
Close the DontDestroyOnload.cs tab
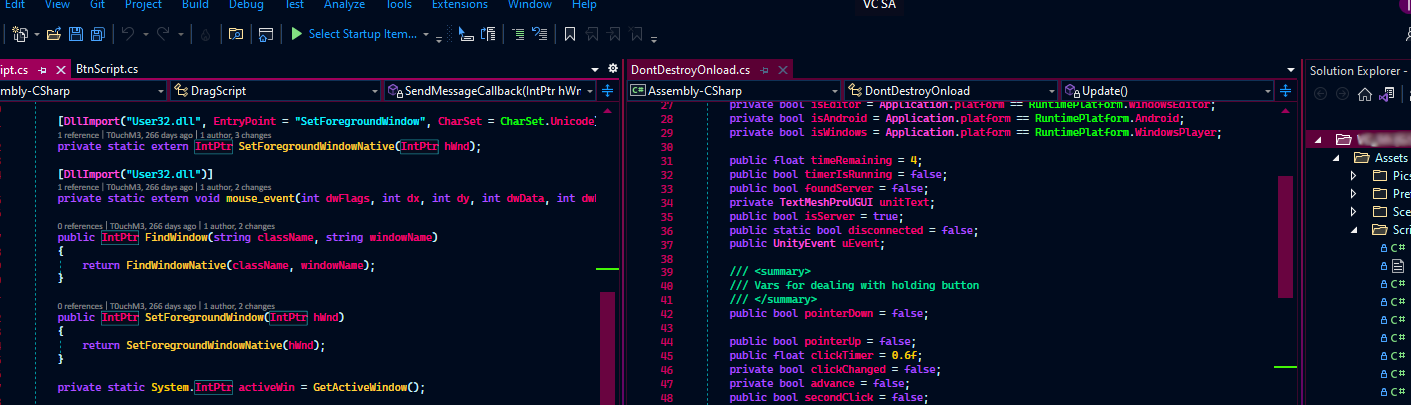point(782,70)
